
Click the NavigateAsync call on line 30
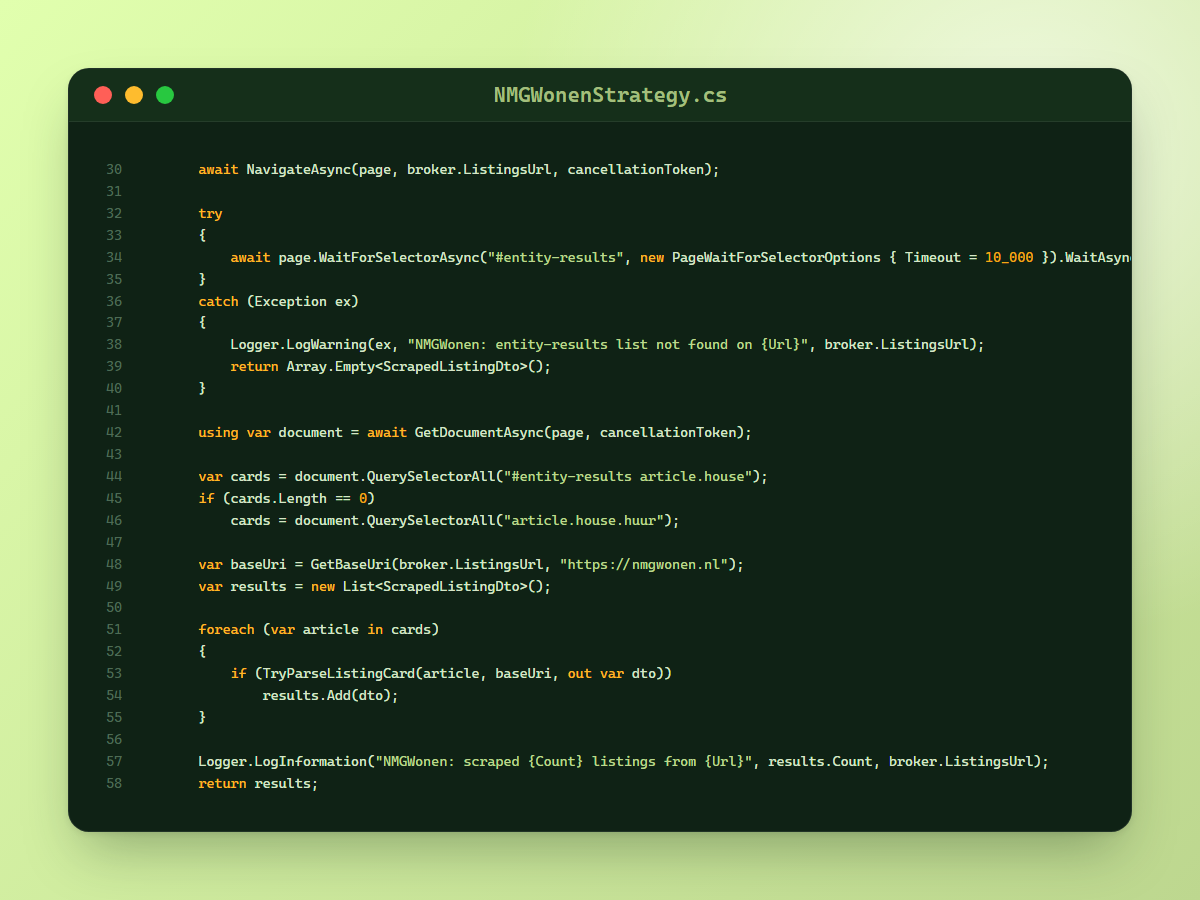pyautogui.click(x=298, y=169)
